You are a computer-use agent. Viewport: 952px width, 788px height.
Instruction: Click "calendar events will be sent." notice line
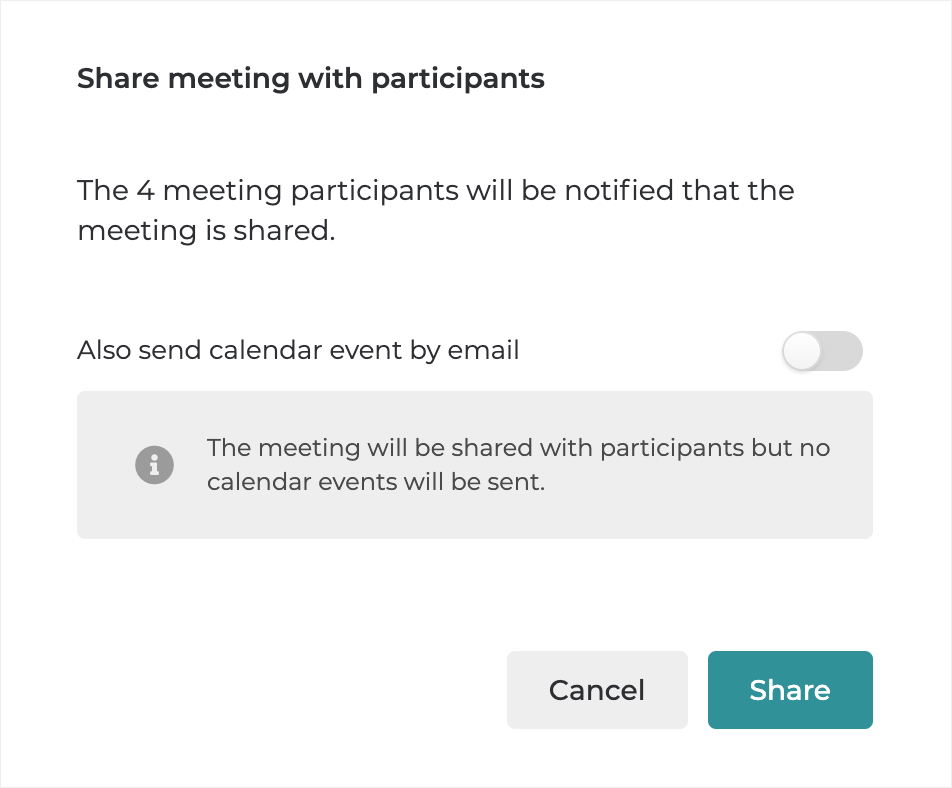[375, 482]
